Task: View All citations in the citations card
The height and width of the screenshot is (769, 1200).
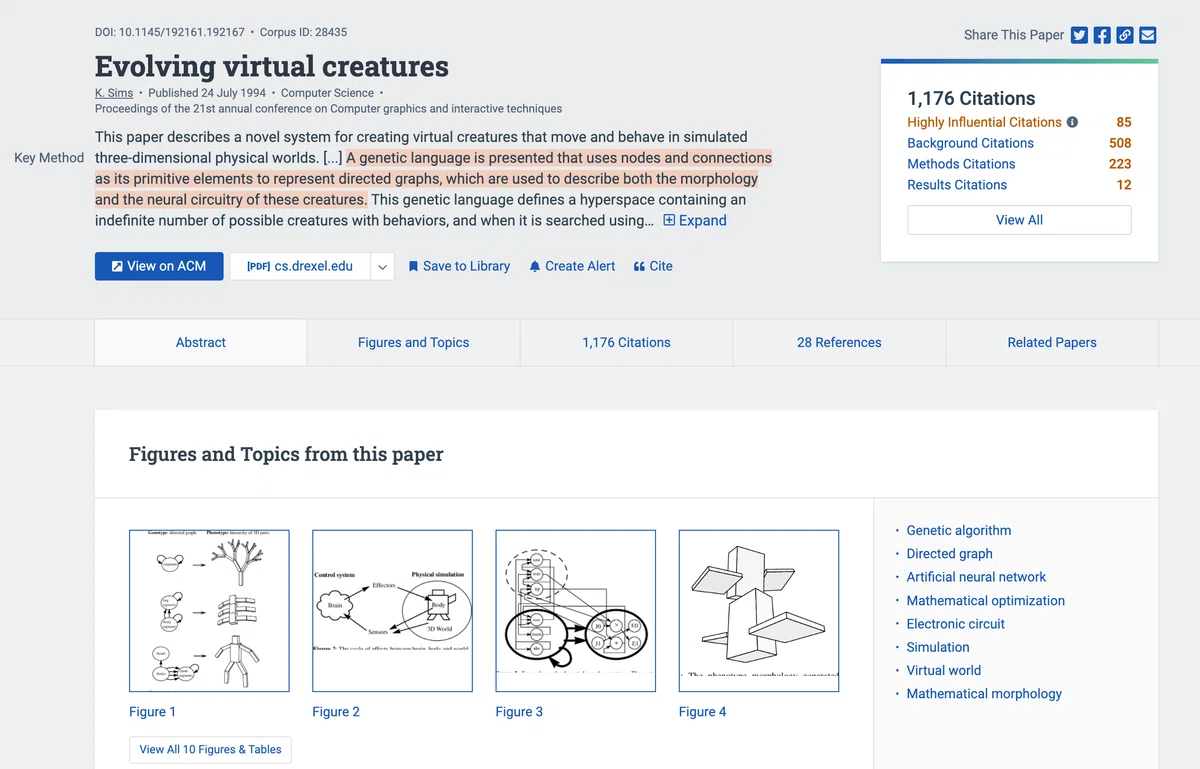Action: [1019, 220]
